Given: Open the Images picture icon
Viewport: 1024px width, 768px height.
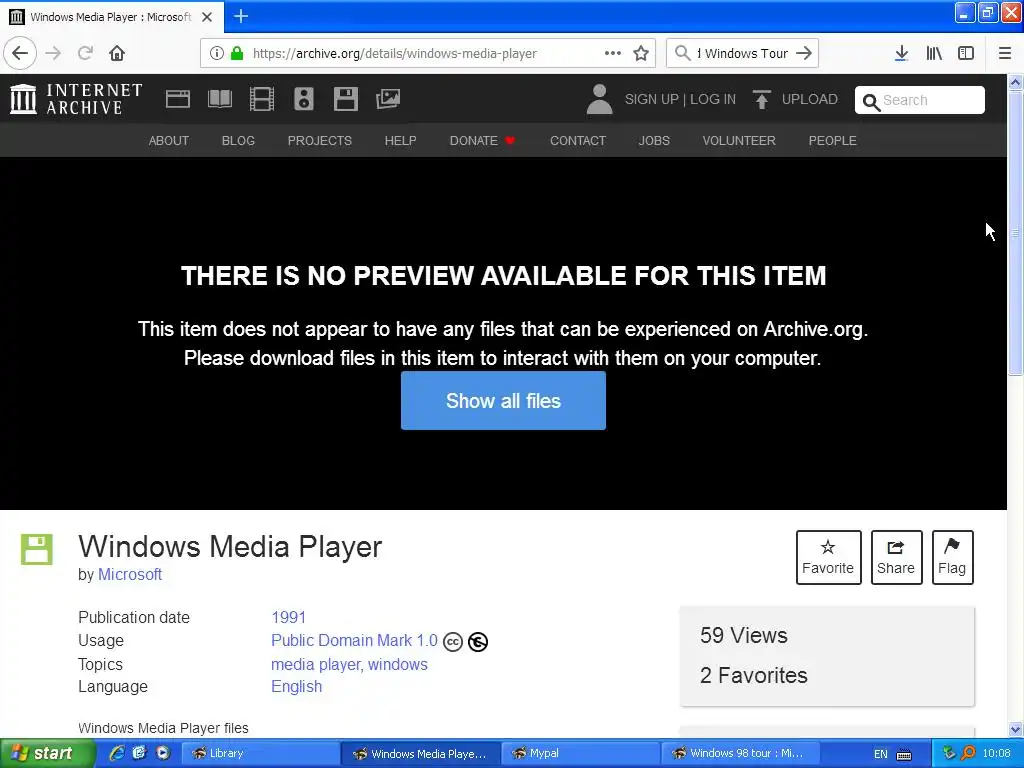Looking at the screenshot, I should pyautogui.click(x=388, y=99).
